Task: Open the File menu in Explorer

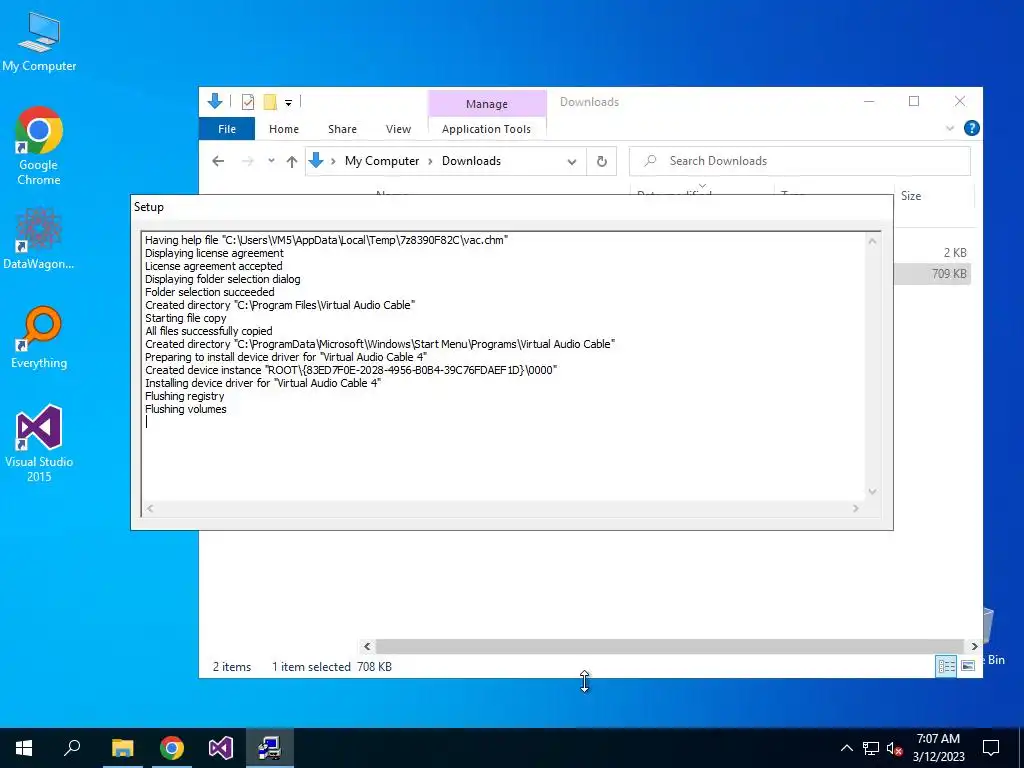Action: [227, 129]
